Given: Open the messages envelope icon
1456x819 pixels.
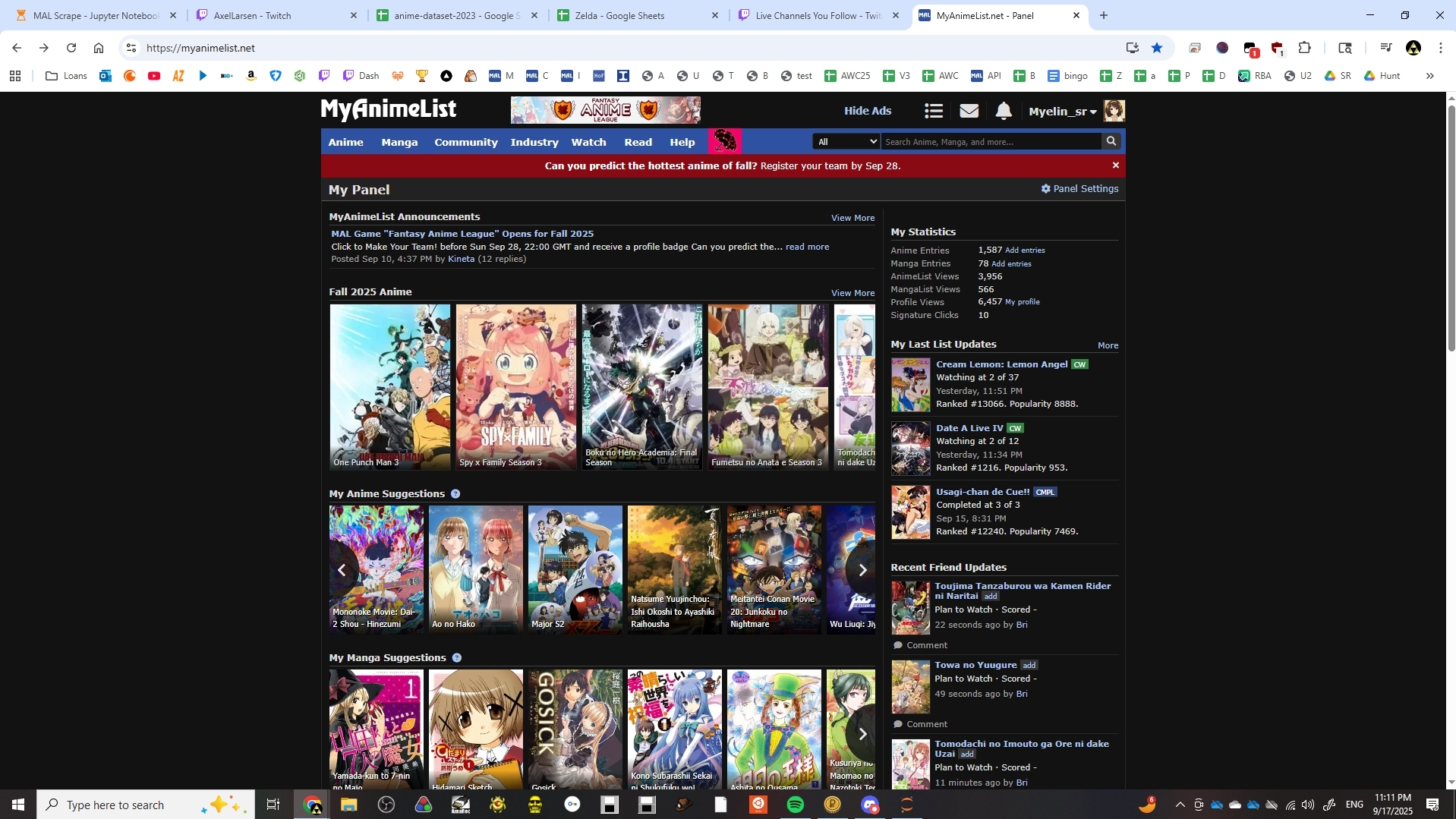Looking at the screenshot, I should (969, 111).
